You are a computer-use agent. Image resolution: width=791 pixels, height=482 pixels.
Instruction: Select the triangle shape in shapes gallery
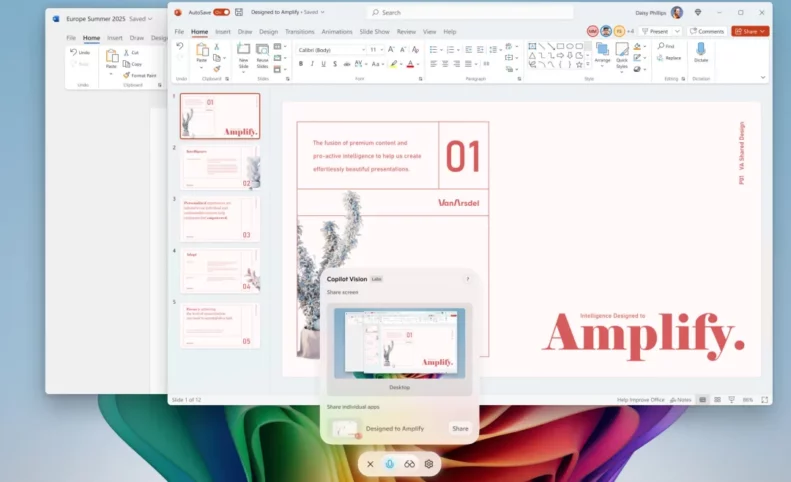click(x=532, y=56)
